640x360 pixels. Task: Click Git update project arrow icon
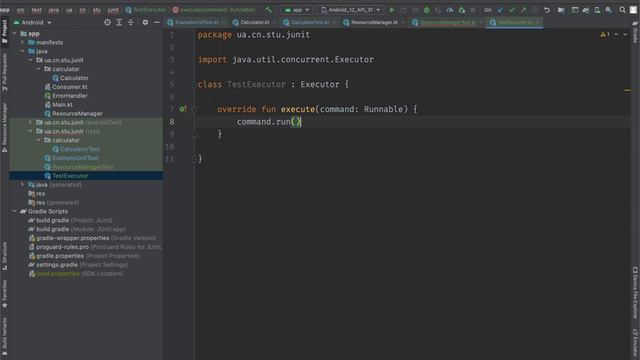pyautogui.click(x=500, y=10)
